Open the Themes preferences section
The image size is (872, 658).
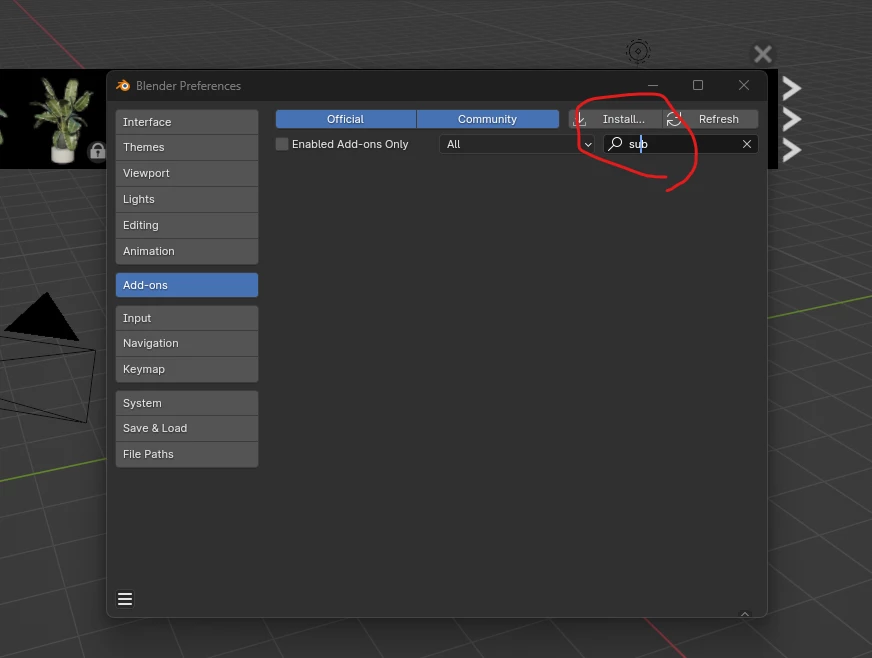click(x=187, y=147)
